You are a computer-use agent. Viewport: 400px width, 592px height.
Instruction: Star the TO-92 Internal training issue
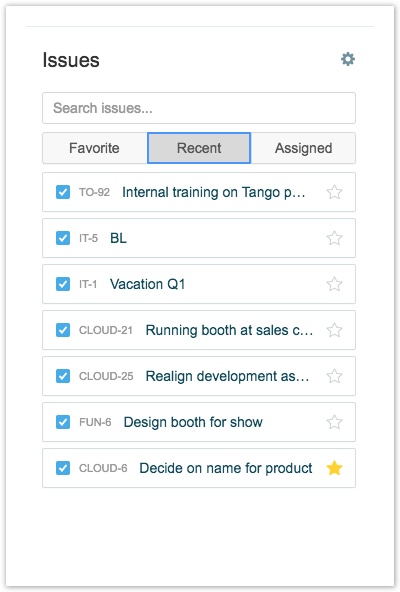coord(334,192)
